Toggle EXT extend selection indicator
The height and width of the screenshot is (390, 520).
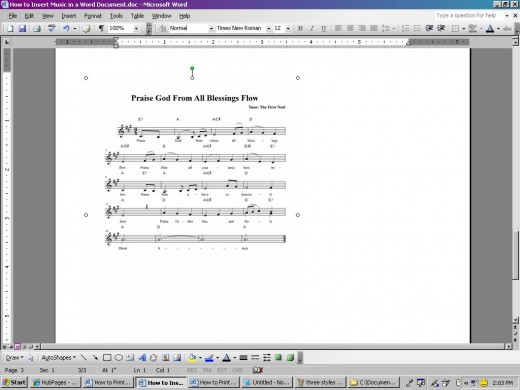(x=222, y=370)
